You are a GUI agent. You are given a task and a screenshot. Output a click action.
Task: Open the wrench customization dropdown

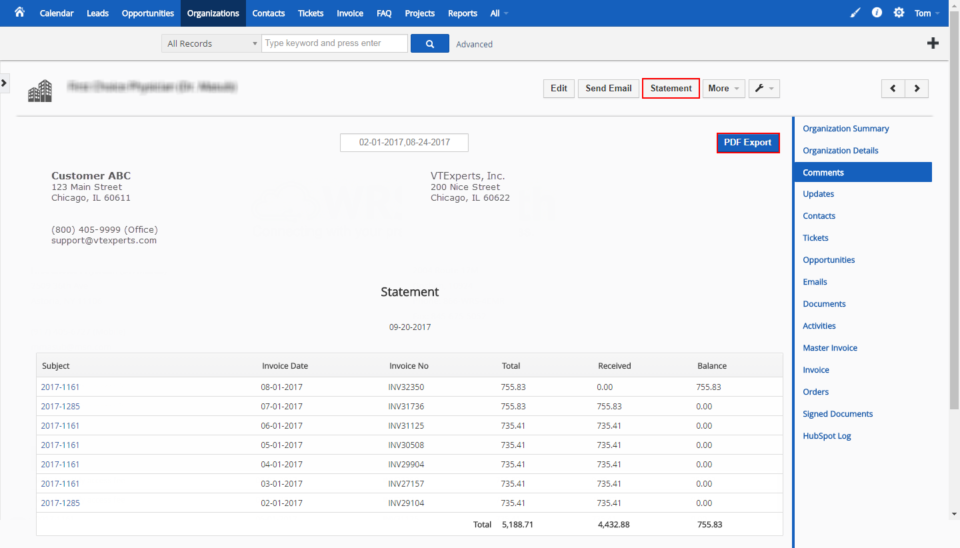[763, 88]
